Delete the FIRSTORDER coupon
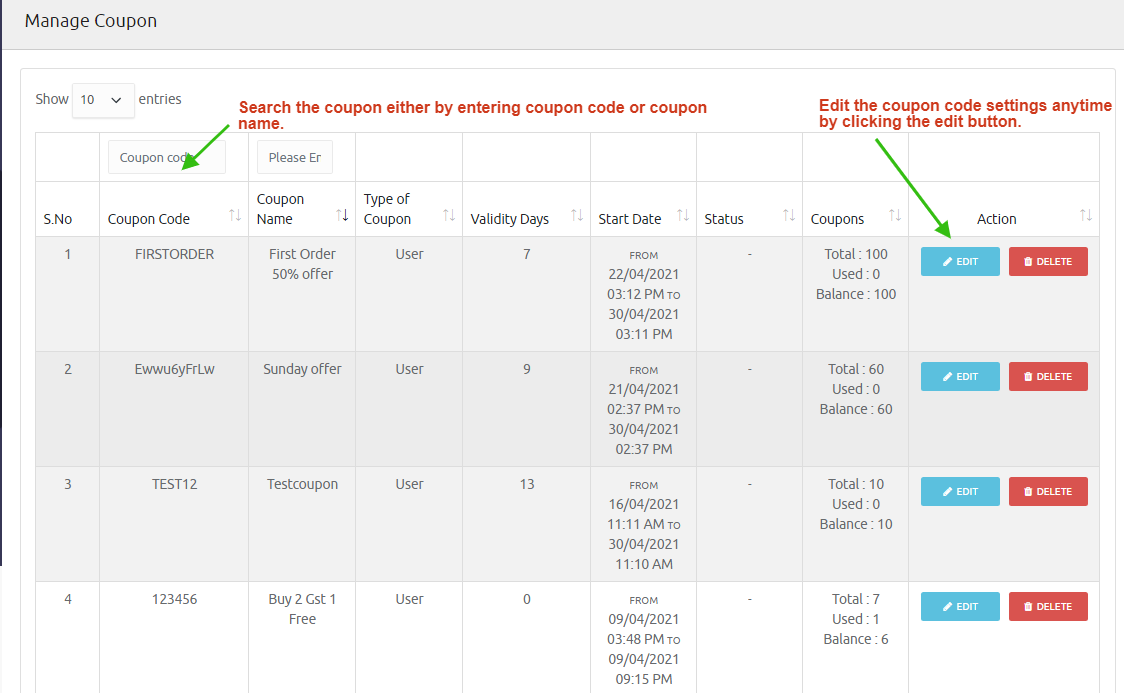 [1048, 262]
